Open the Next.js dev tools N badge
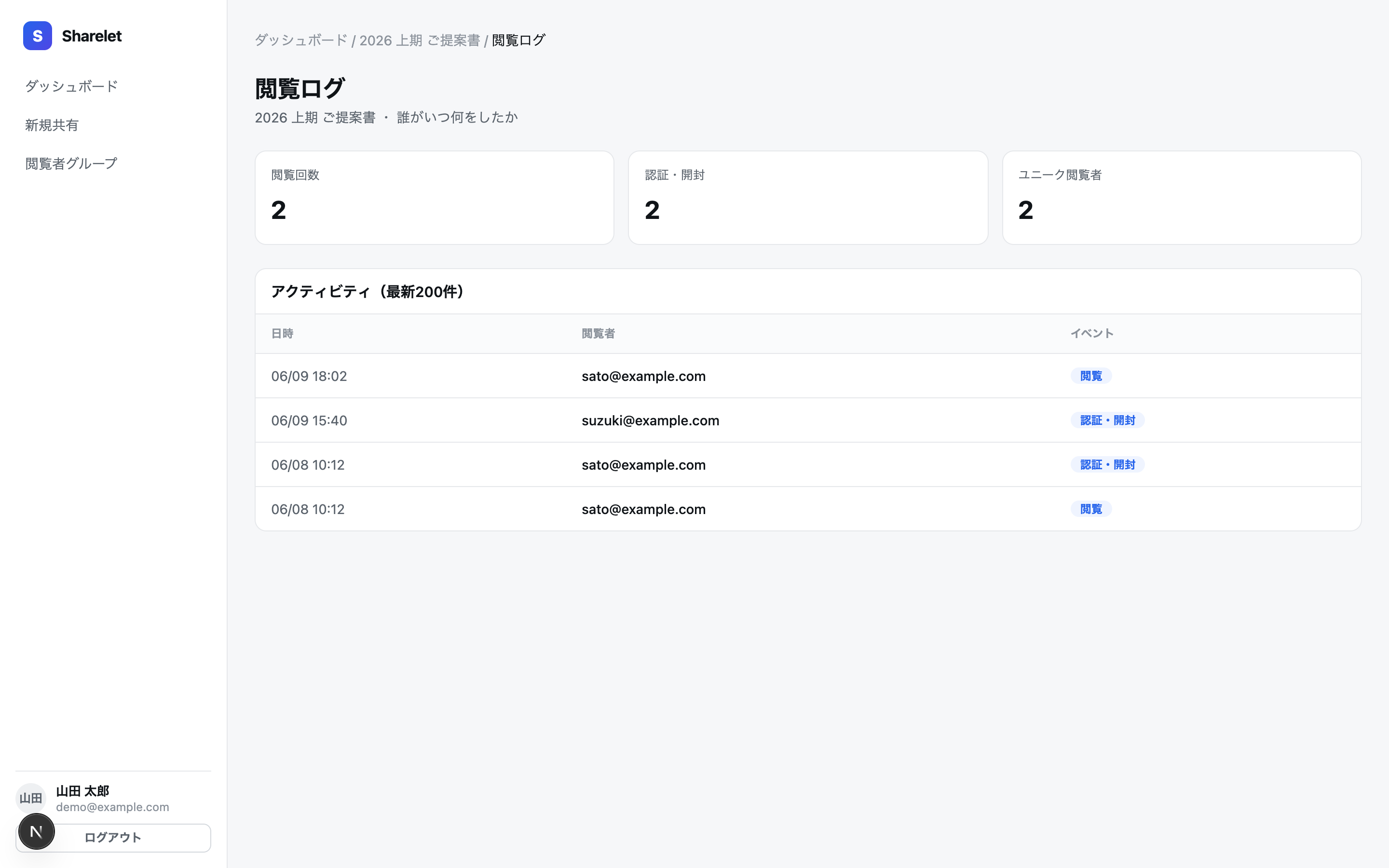 point(36,831)
